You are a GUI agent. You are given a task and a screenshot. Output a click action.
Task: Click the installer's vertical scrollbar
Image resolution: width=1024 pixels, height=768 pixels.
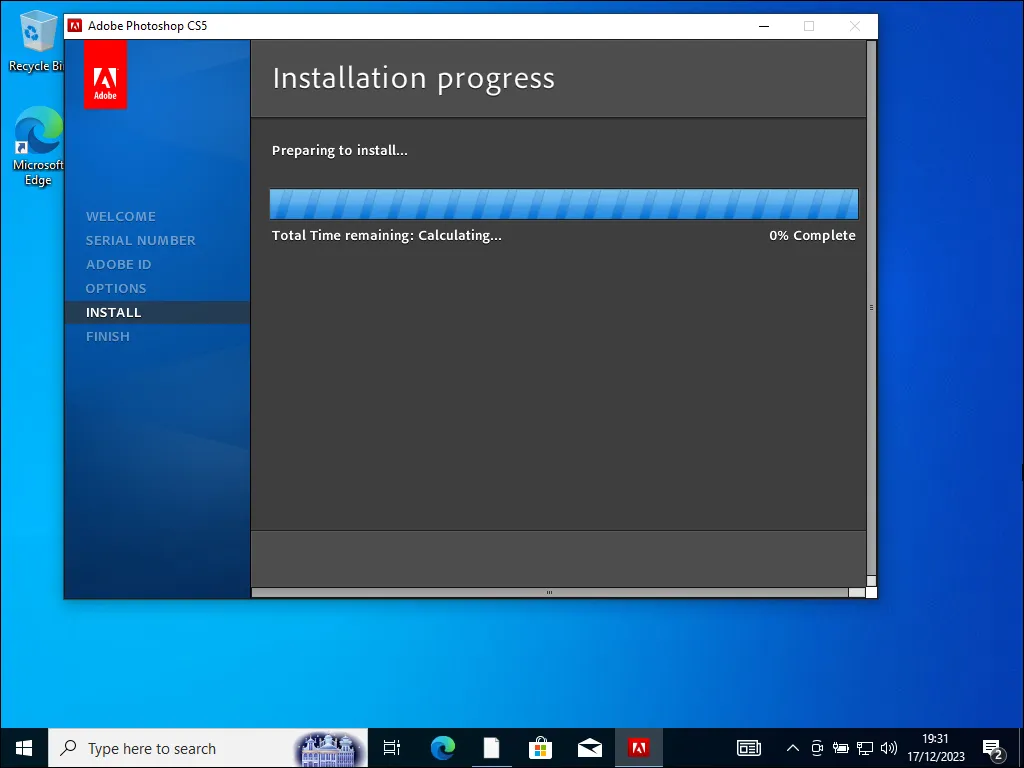tap(871, 308)
